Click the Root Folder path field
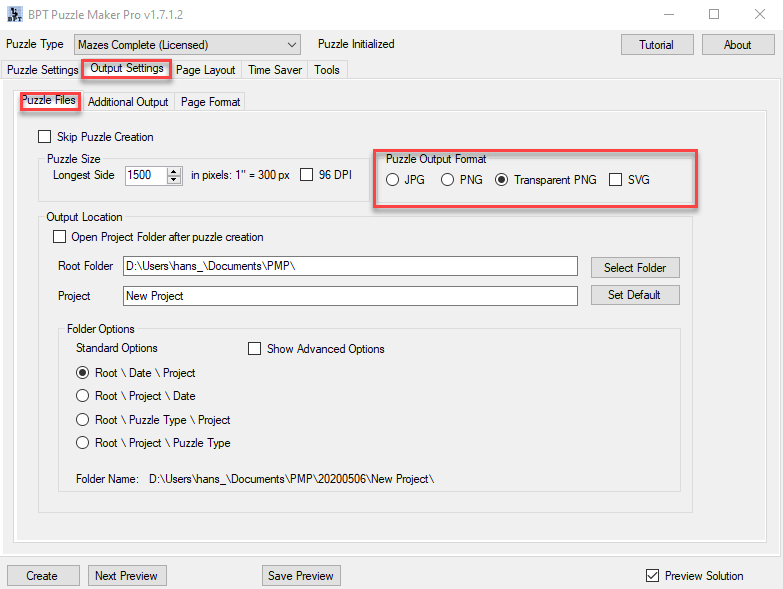The width and height of the screenshot is (783, 589). click(x=350, y=266)
